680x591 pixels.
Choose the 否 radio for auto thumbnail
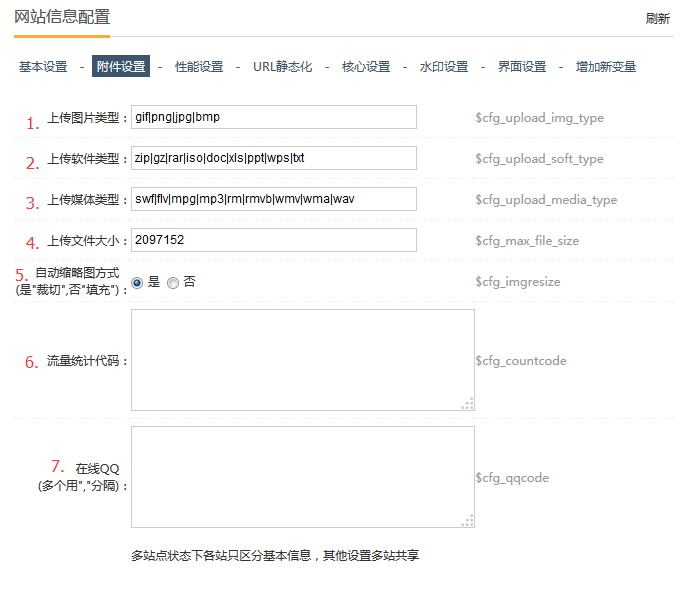(173, 283)
